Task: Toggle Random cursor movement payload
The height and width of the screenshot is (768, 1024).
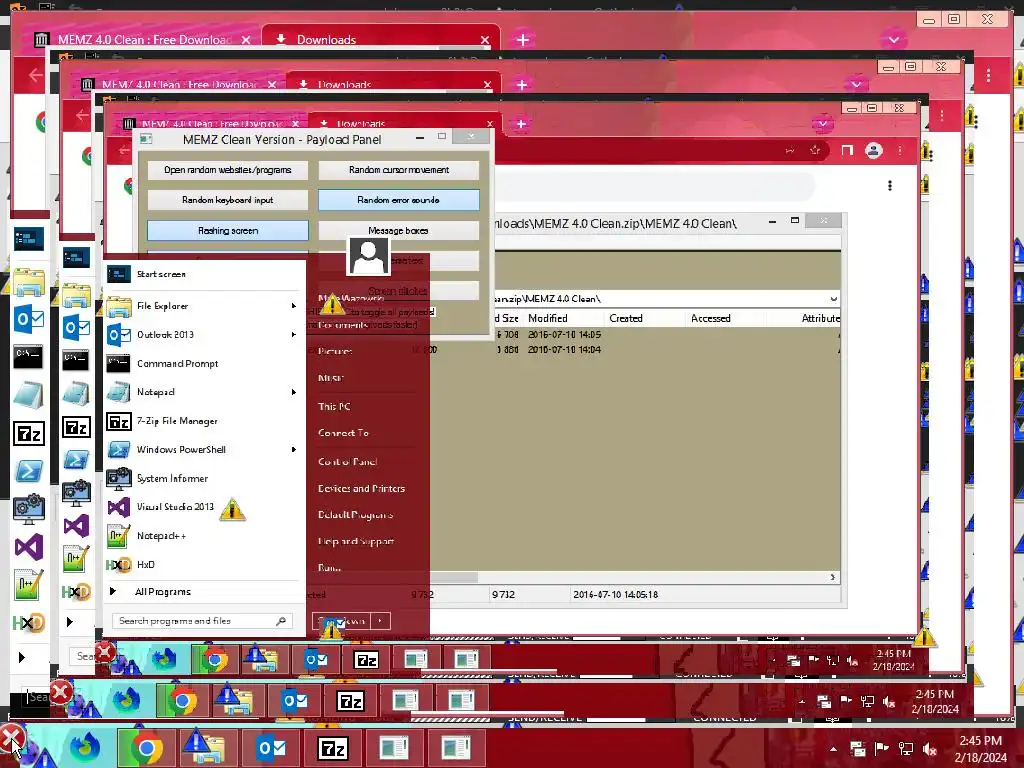Action: [398, 170]
